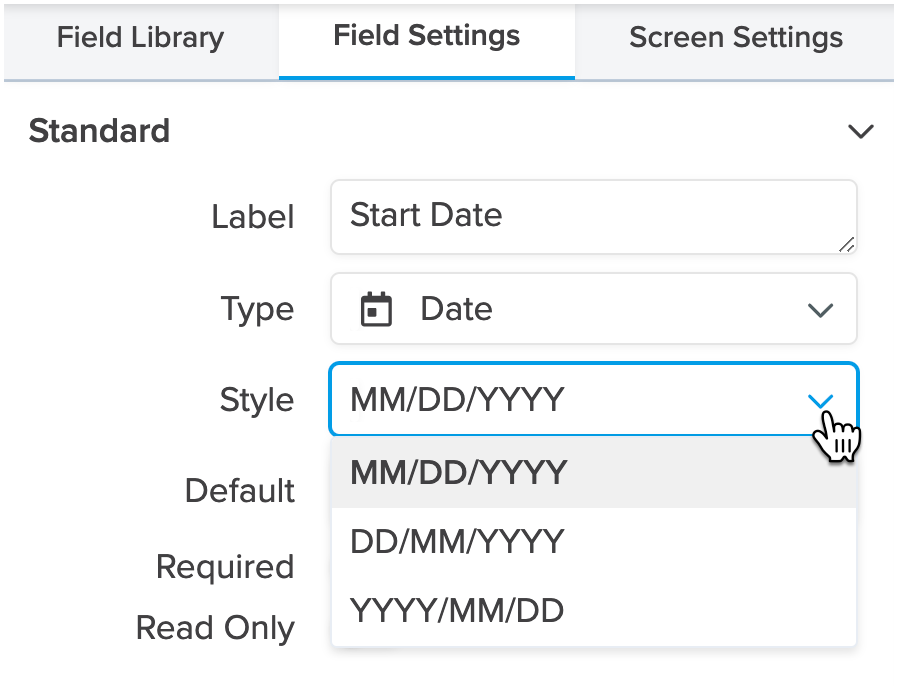The height and width of the screenshot is (690, 898).
Task: Choose MM/DD/YYYY from the Style list
Action: coord(594,472)
